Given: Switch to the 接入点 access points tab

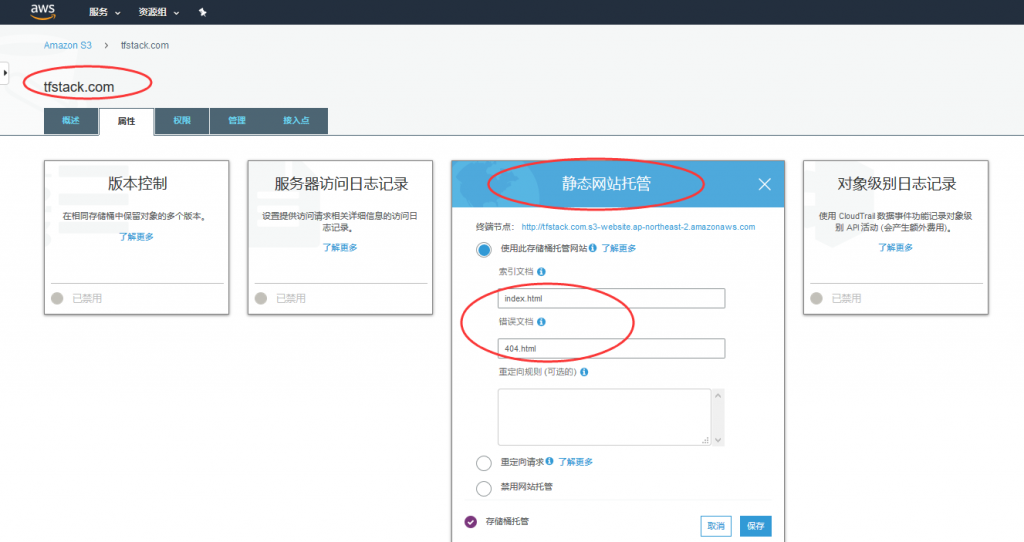Looking at the screenshot, I should [296, 121].
